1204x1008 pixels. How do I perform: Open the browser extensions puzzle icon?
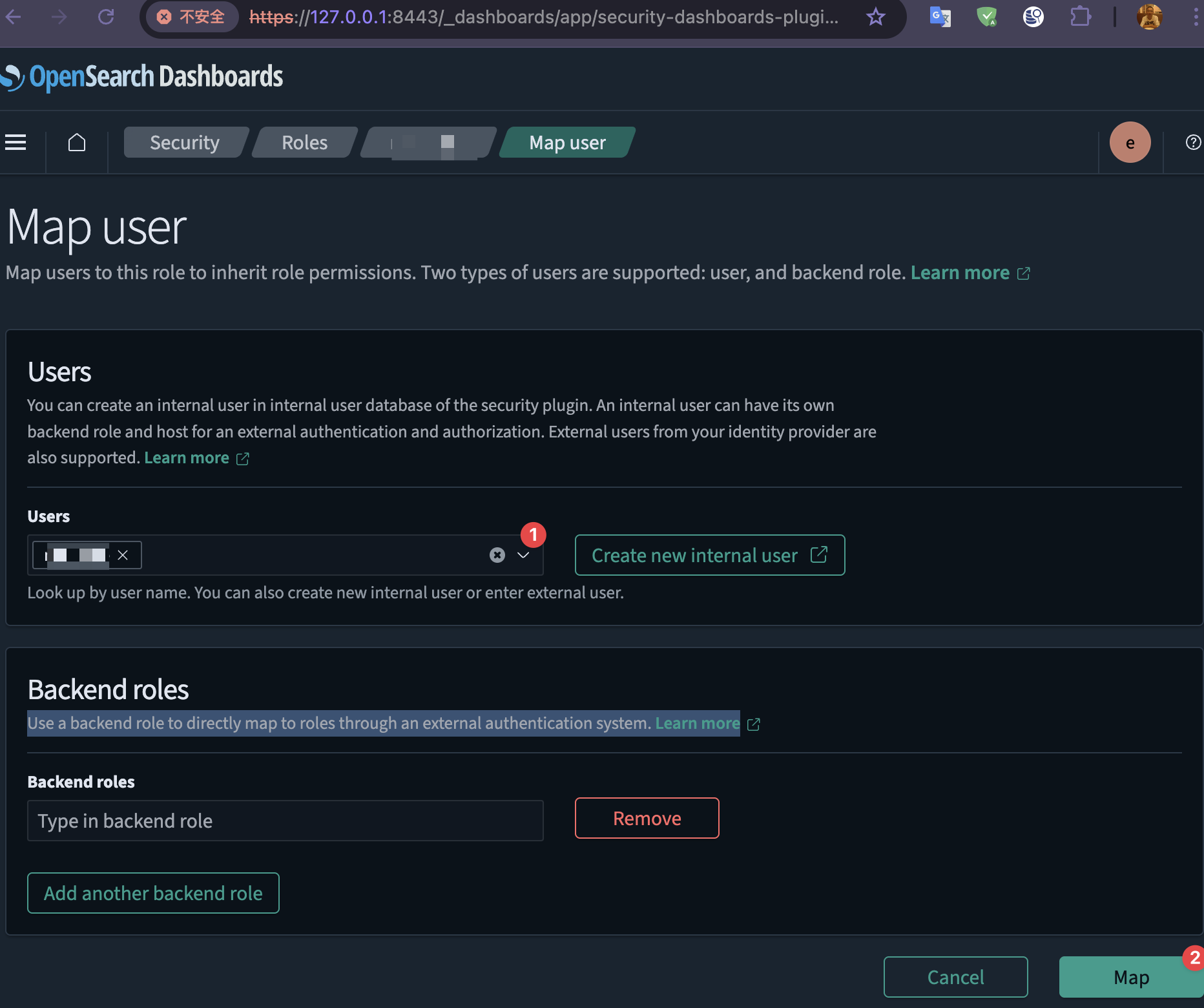tap(1080, 17)
